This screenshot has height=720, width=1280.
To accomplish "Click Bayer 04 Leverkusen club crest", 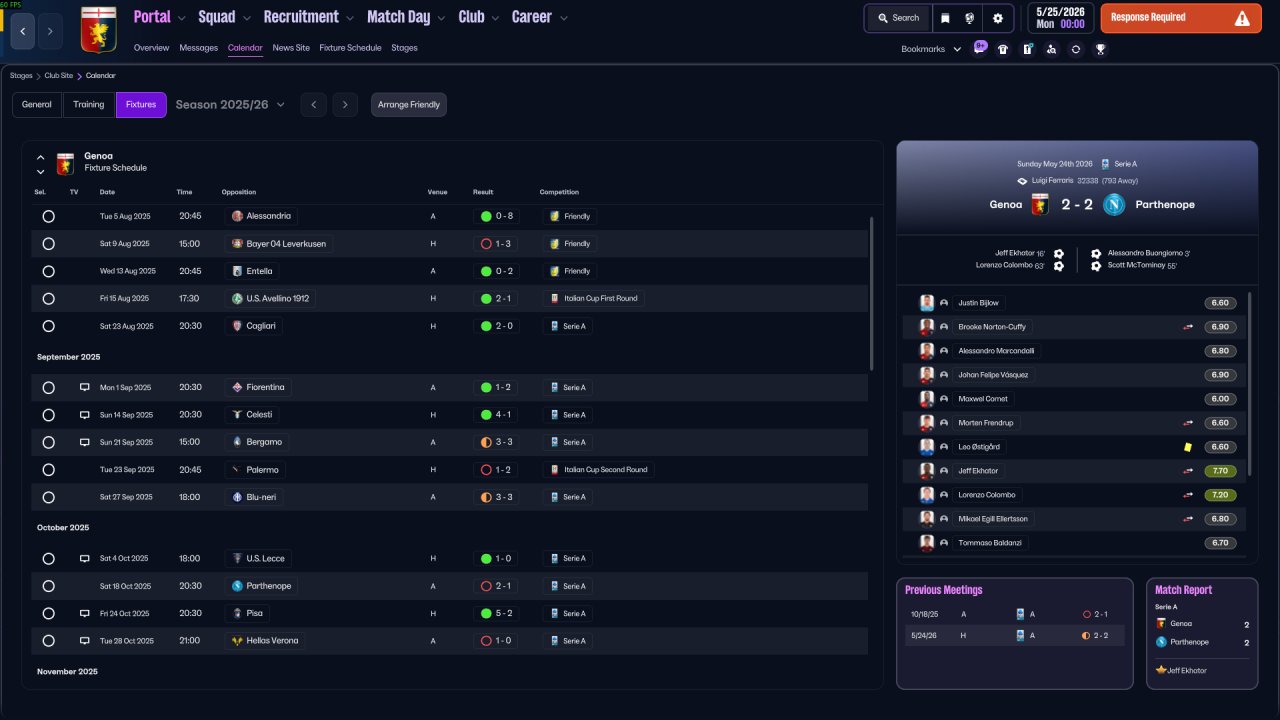I will (237, 244).
